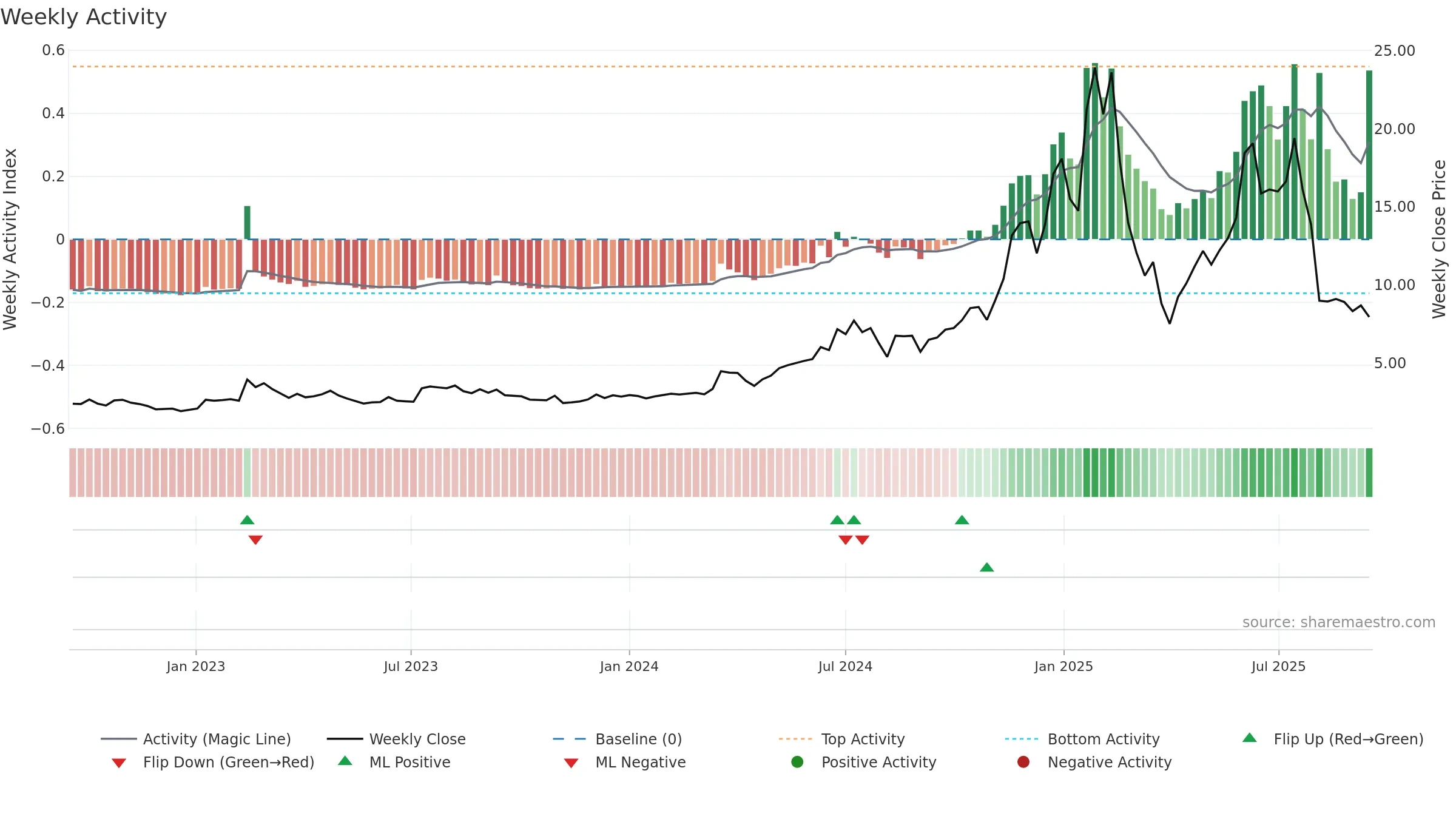Image resolution: width=1456 pixels, height=819 pixels.
Task: Toggle Flip Down (Green→Red) legend entry
Action: point(213,762)
